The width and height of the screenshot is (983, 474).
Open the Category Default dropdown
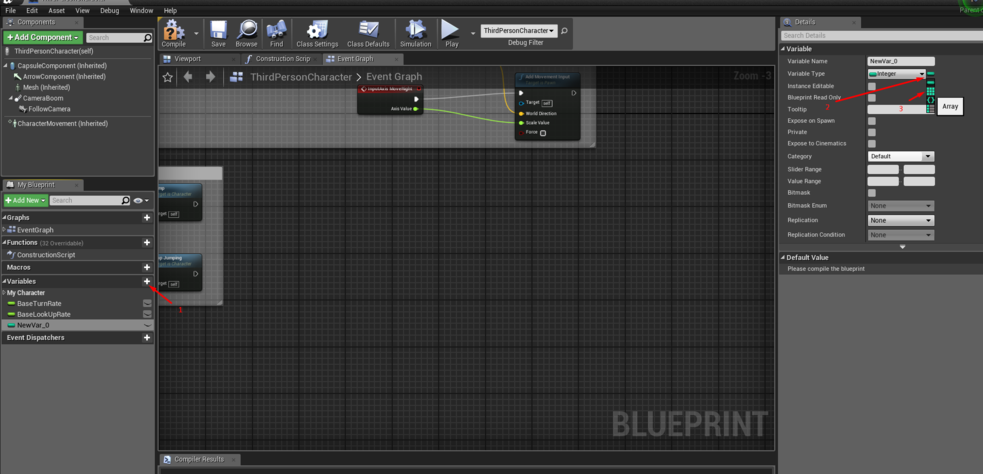pos(901,156)
